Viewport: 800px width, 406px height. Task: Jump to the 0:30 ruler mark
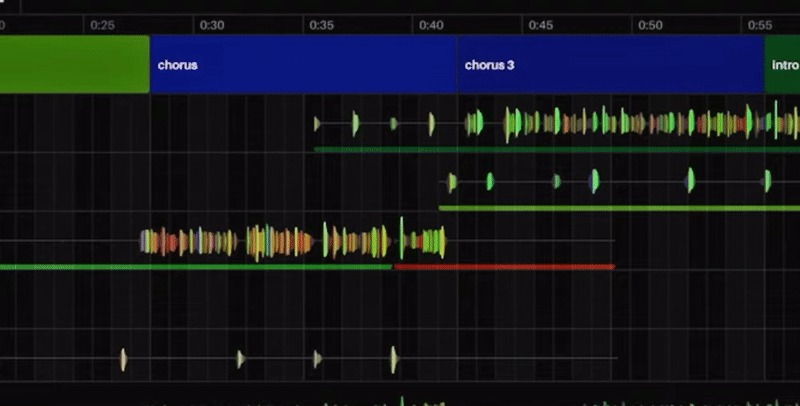coord(212,25)
